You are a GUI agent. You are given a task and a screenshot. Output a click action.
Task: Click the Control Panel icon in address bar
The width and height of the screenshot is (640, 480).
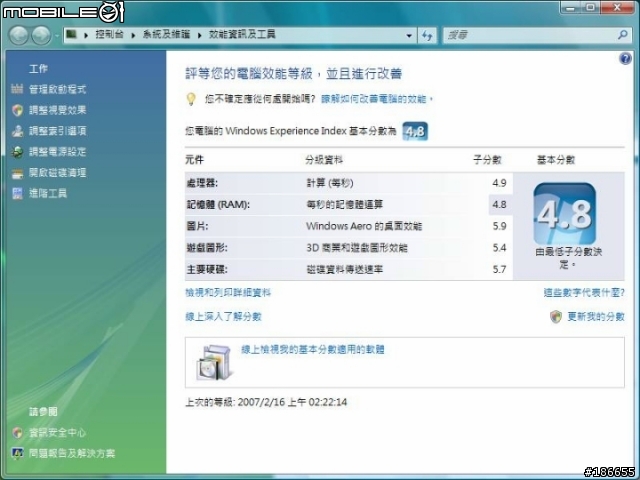coord(71,34)
